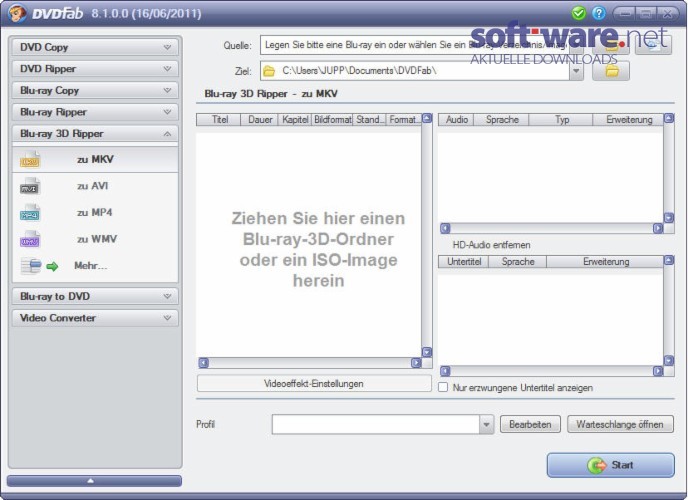The height and width of the screenshot is (500, 688).
Task: Click horizontal scrollbar track of Audio list
Action: coord(551,228)
